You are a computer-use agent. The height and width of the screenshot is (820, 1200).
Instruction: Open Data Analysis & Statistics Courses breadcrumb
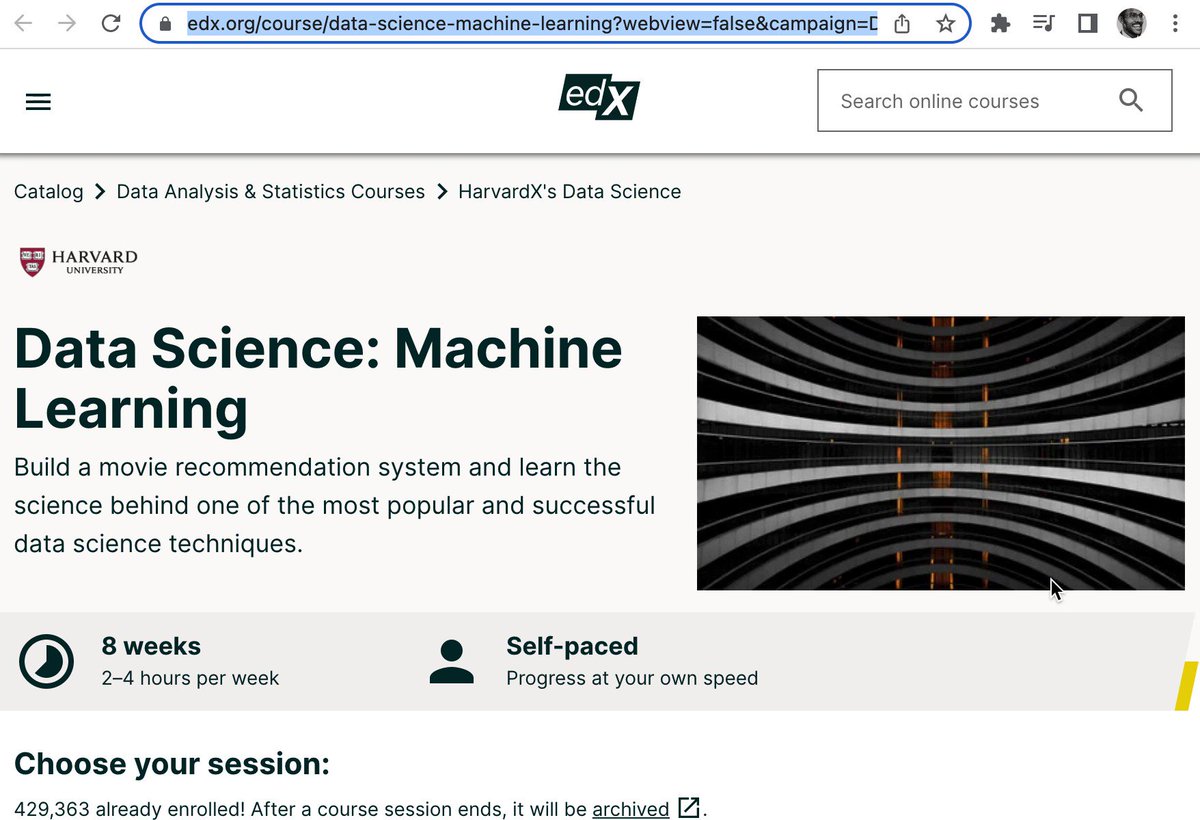coord(271,191)
